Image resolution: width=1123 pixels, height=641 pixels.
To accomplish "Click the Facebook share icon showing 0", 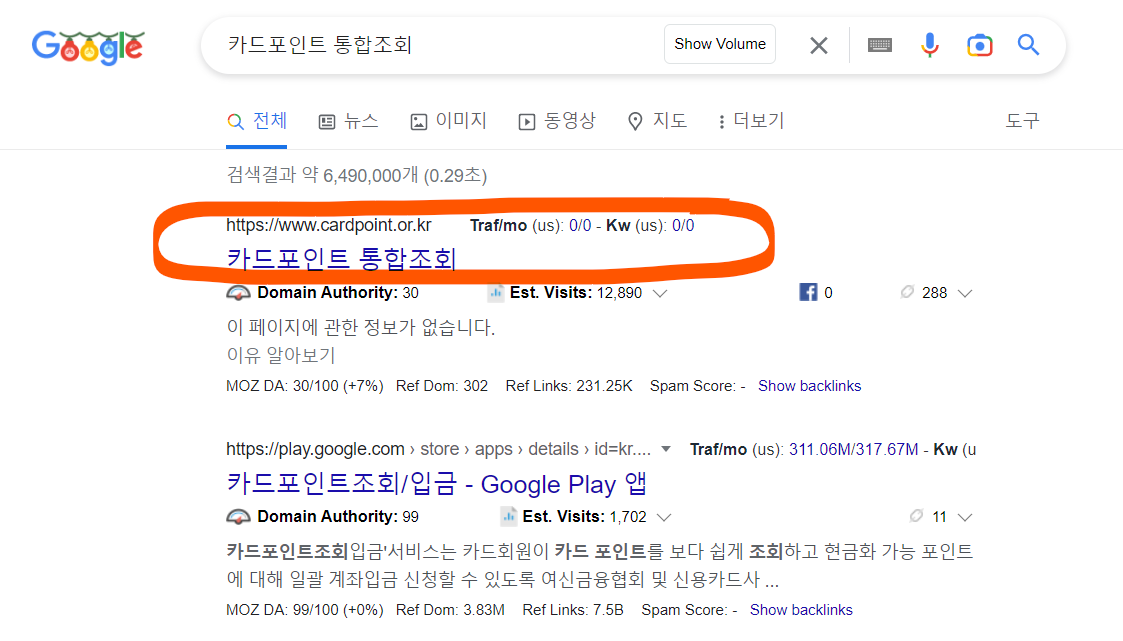I will click(x=808, y=292).
